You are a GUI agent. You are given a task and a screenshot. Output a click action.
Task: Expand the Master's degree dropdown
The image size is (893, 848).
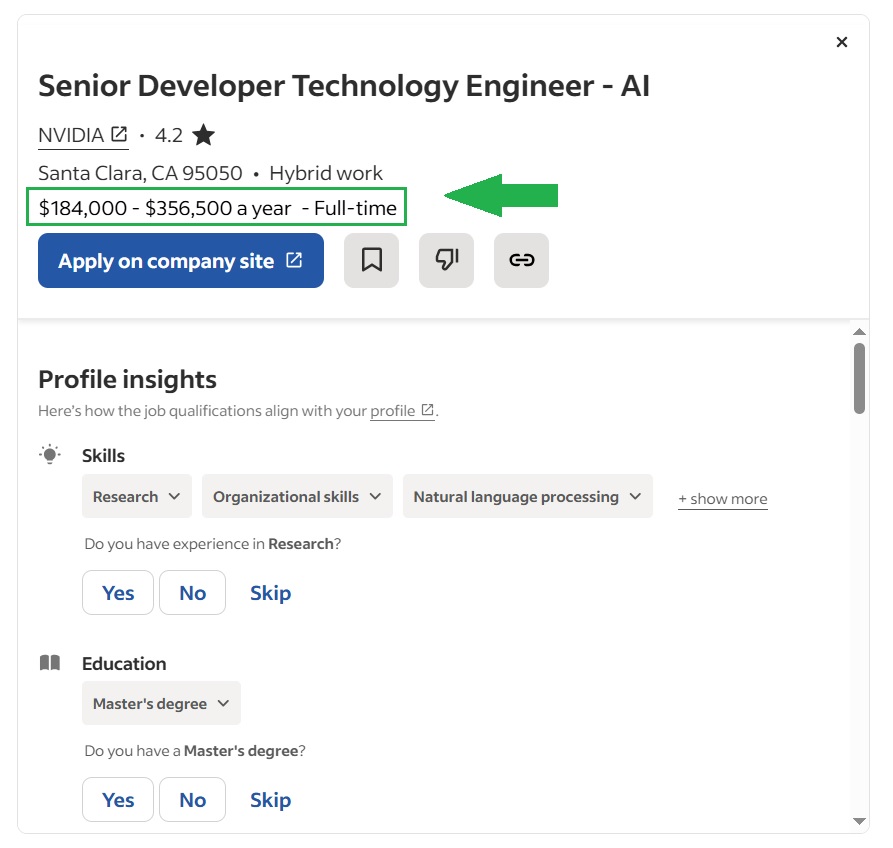click(x=161, y=703)
